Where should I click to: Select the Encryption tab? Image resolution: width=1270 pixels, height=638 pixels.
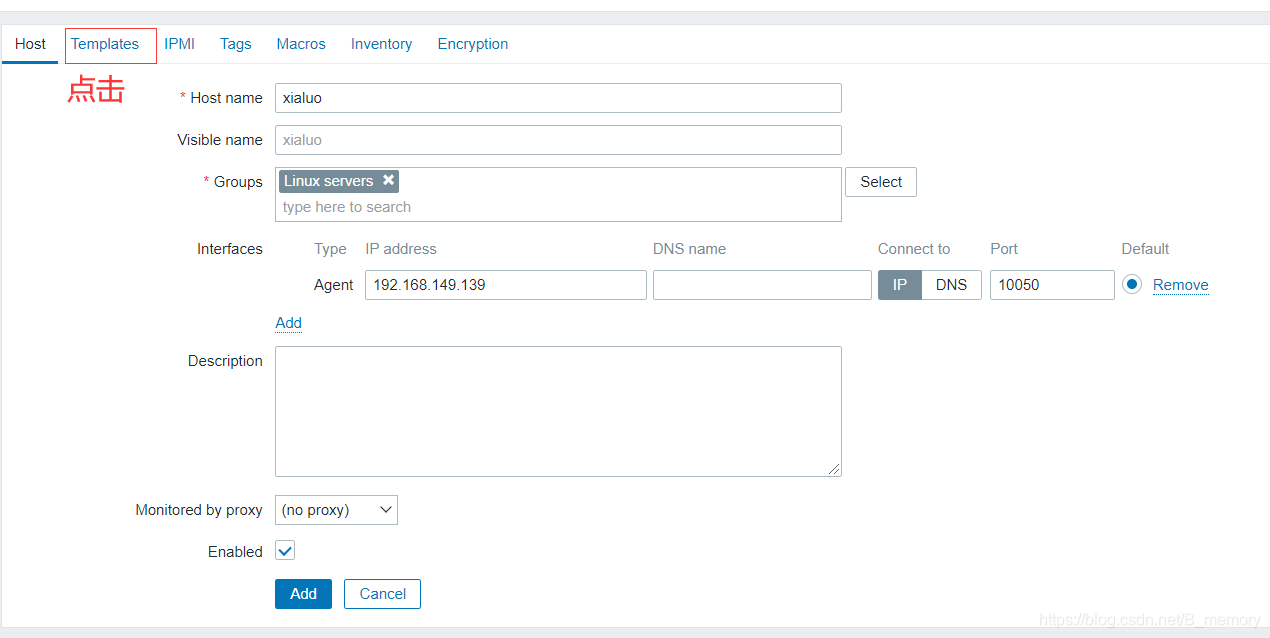pos(473,44)
